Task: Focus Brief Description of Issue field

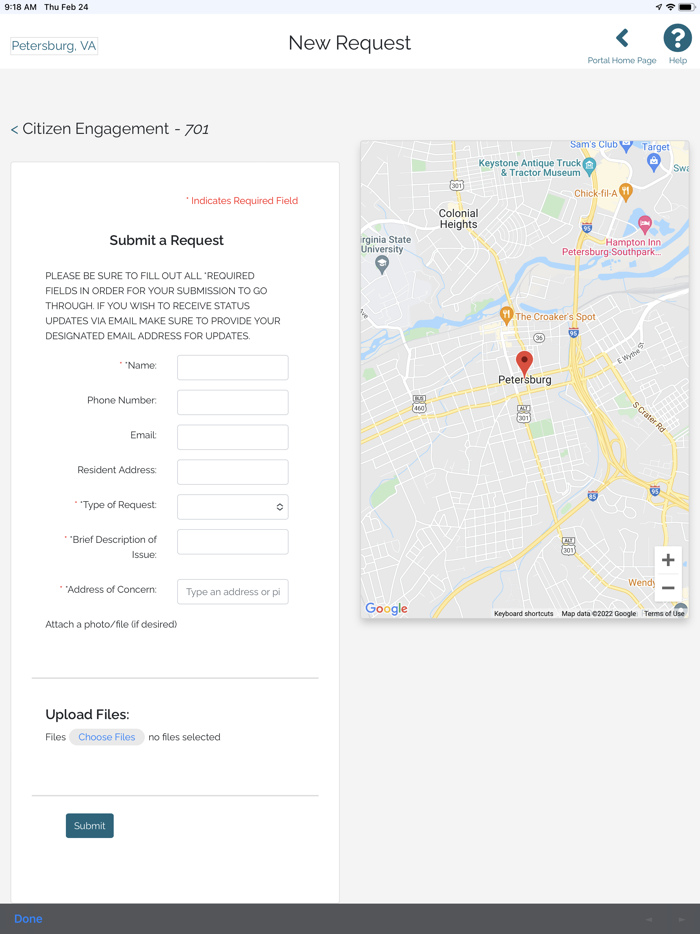Action: pos(232,542)
